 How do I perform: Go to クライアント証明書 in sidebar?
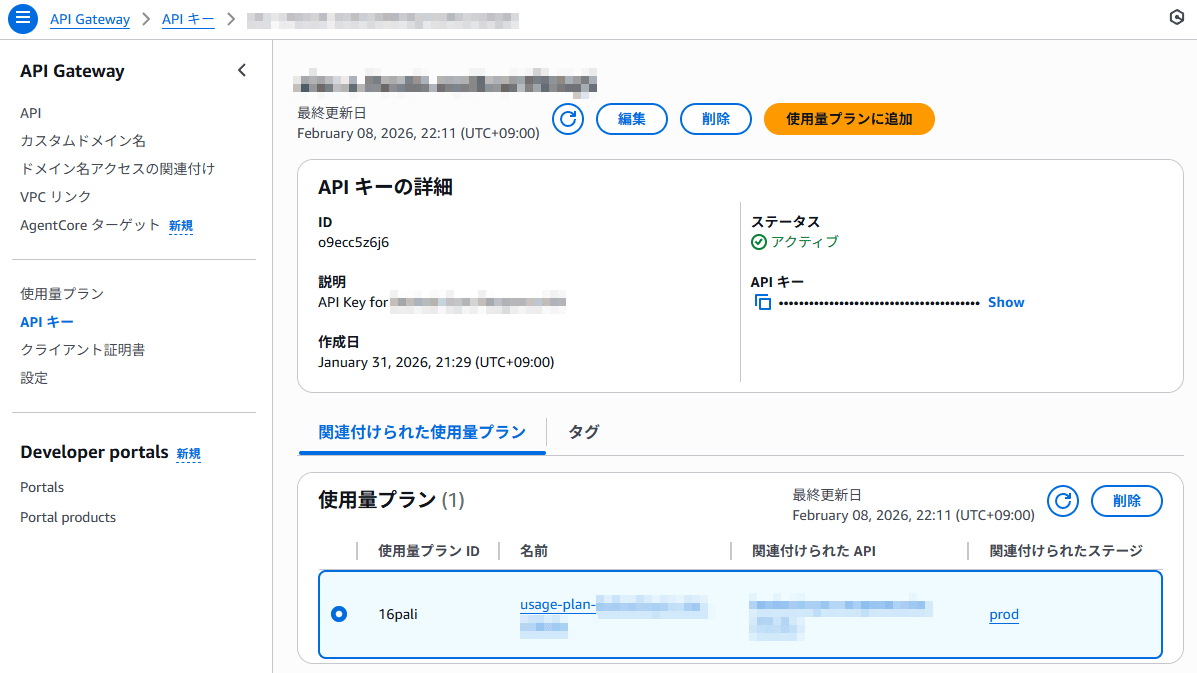coord(83,350)
